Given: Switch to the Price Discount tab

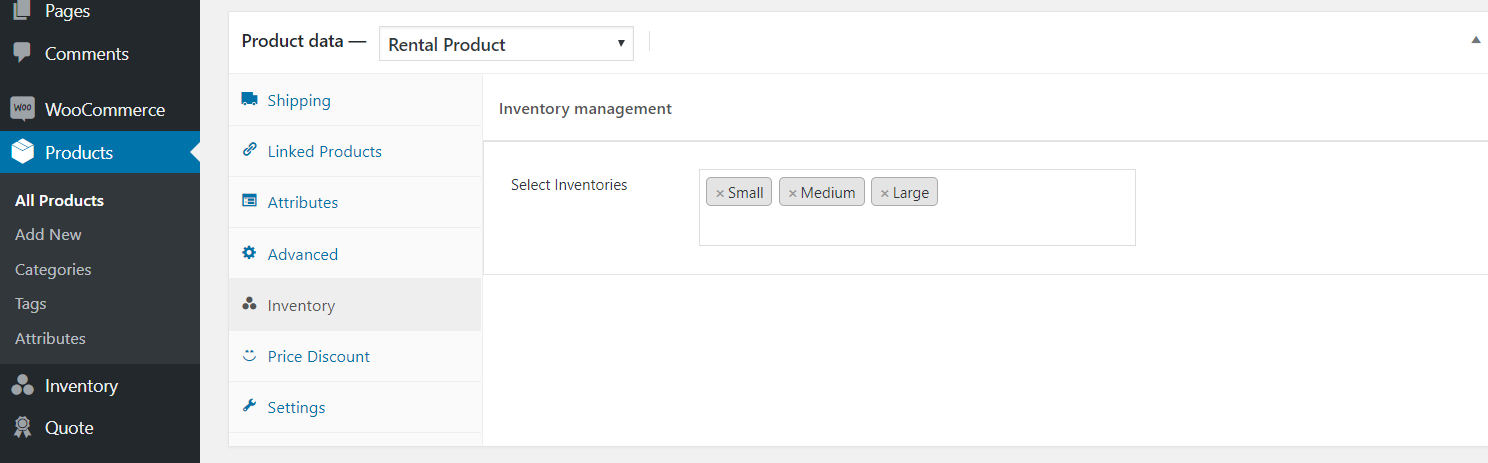Looking at the screenshot, I should [x=318, y=356].
